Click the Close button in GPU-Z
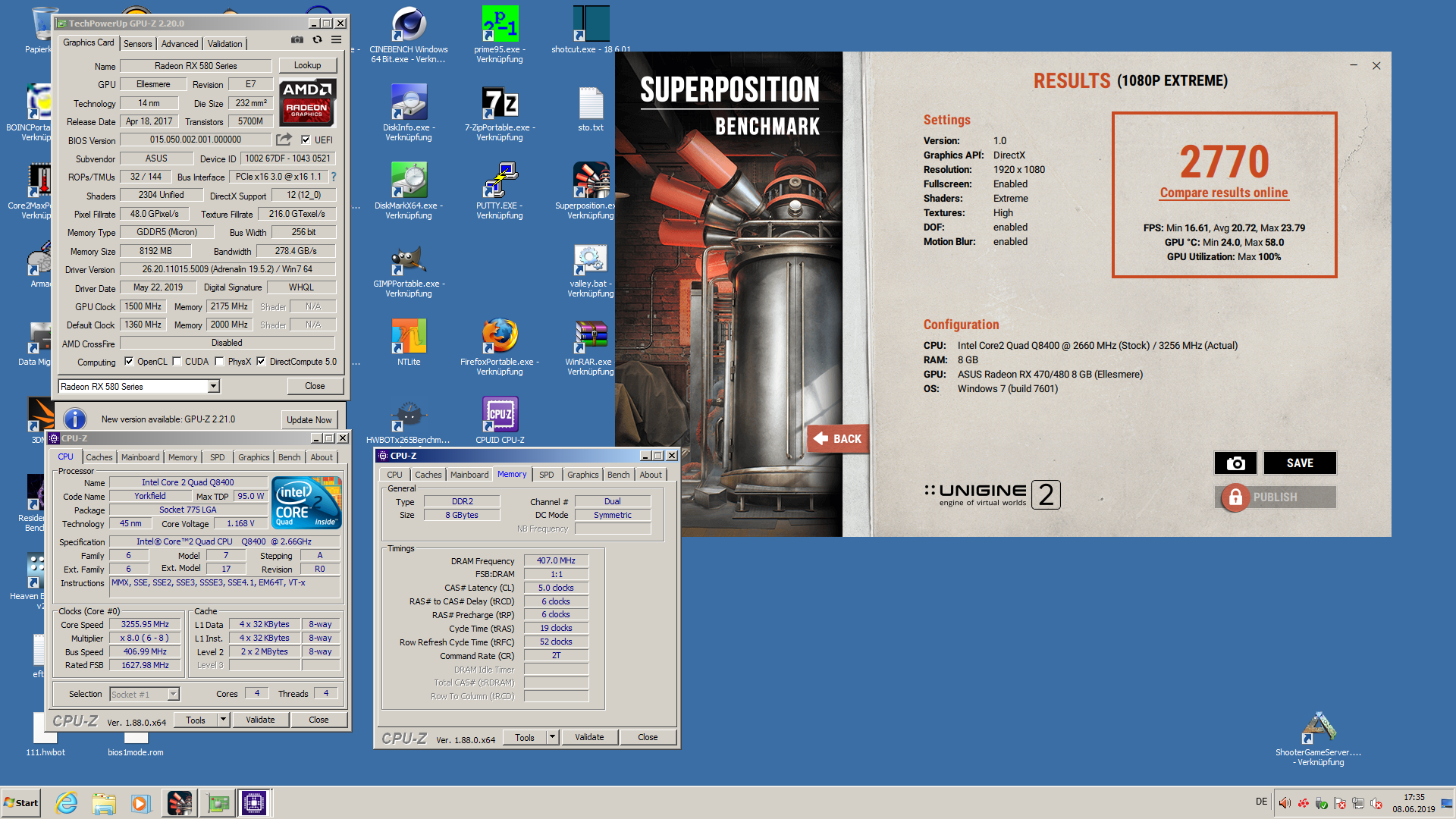 [315, 386]
